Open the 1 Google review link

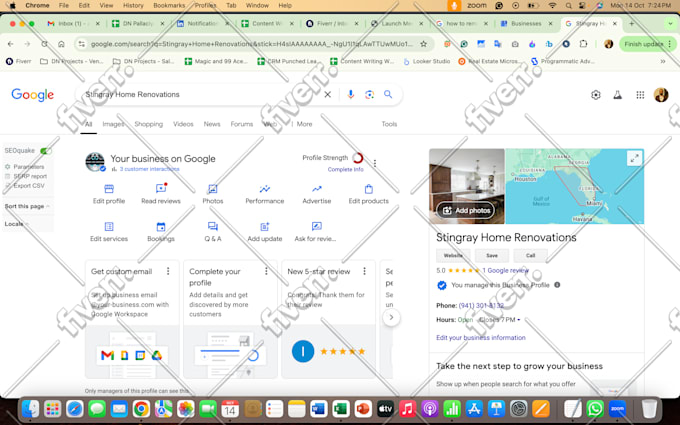[x=506, y=270]
